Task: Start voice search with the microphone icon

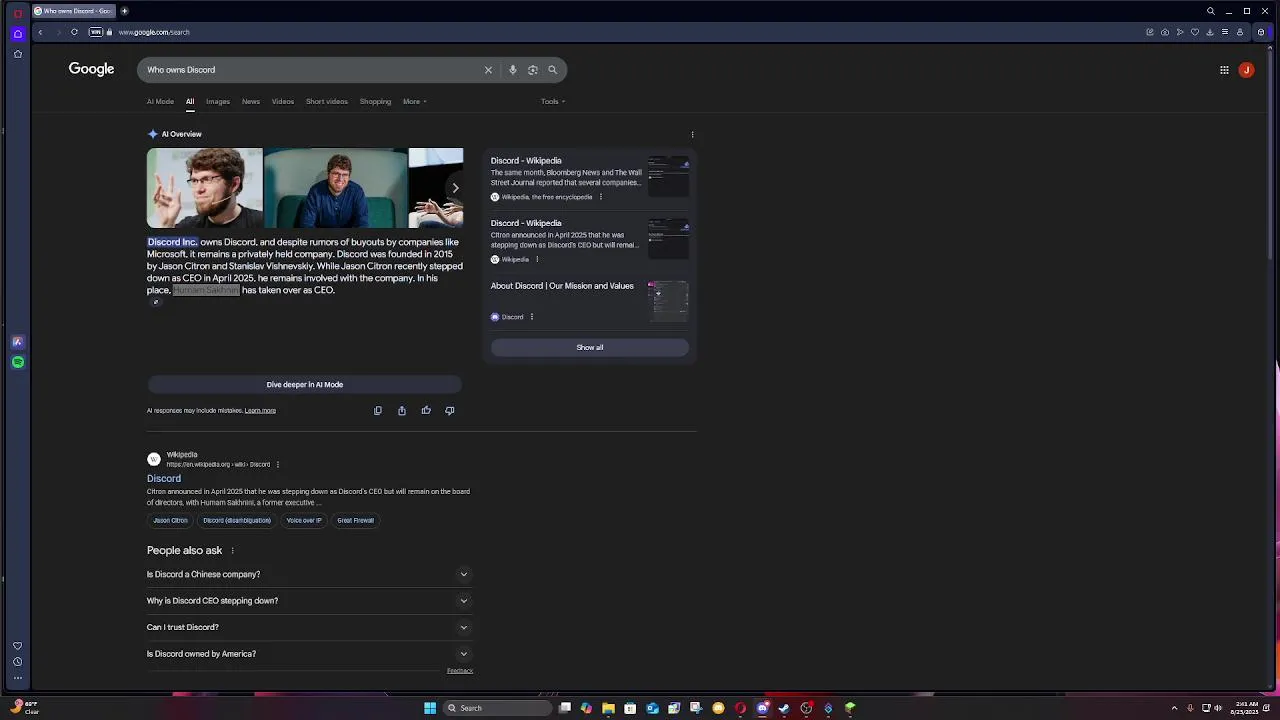Action: (513, 70)
